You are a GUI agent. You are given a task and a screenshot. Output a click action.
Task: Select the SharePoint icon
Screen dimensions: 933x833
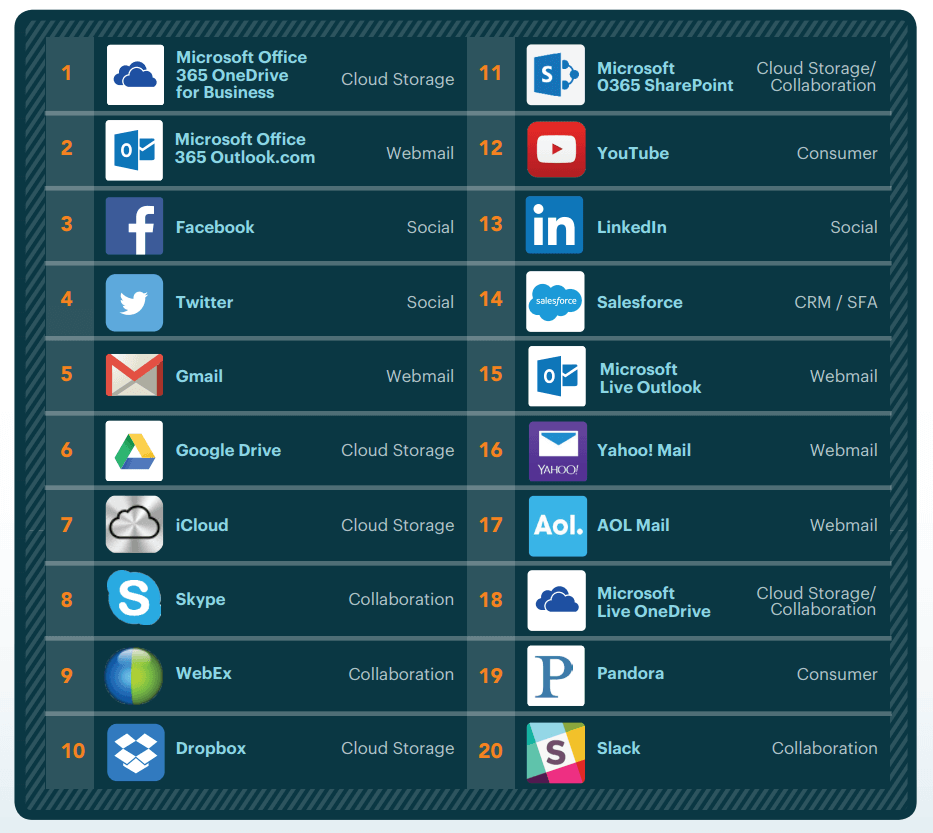point(556,75)
